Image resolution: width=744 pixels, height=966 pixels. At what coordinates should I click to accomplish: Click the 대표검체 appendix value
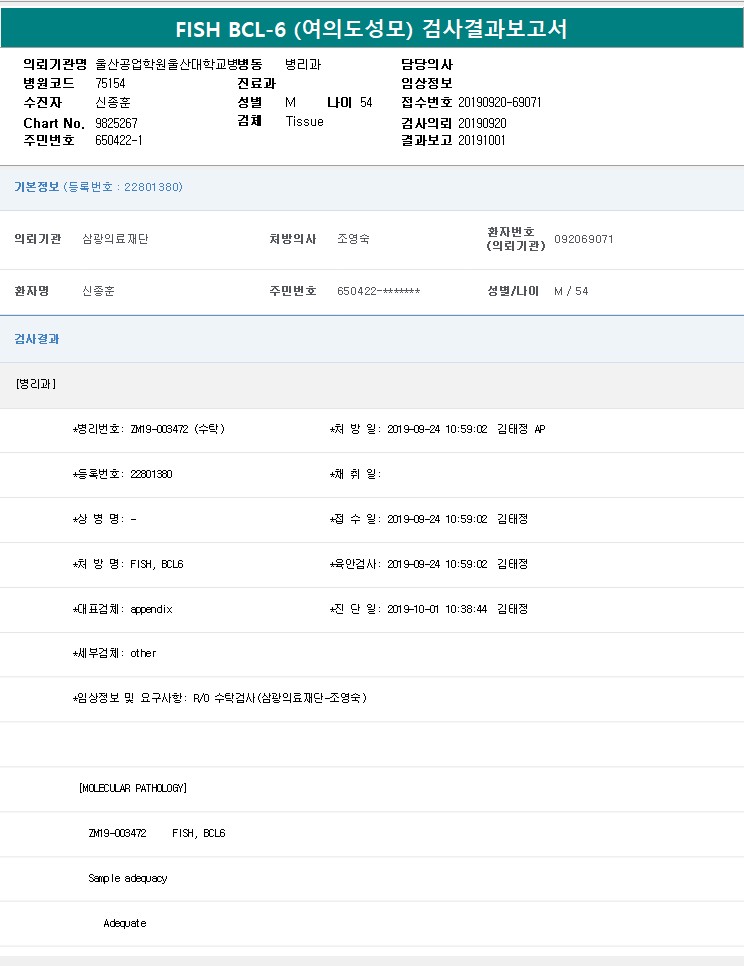coord(151,609)
